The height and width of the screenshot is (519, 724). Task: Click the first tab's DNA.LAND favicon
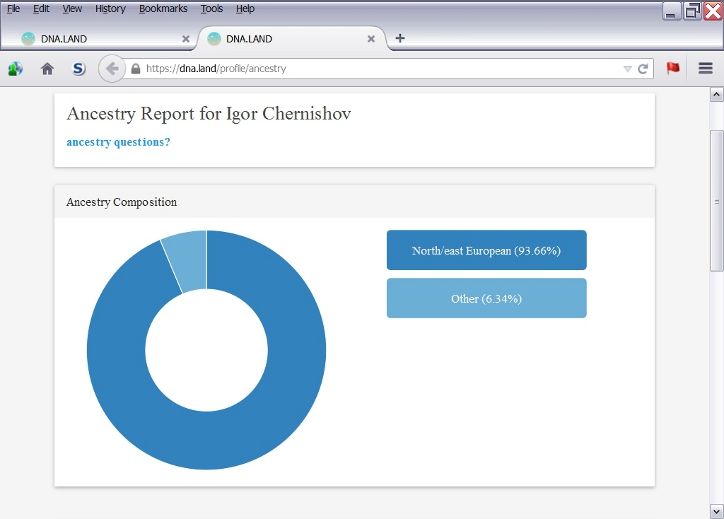tap(28, 39)
